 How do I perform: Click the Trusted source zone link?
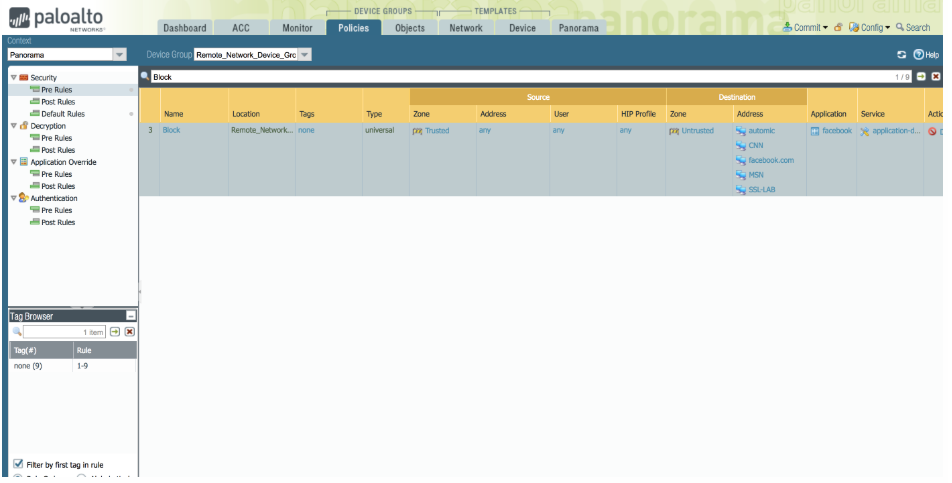(x=437, y=130)
